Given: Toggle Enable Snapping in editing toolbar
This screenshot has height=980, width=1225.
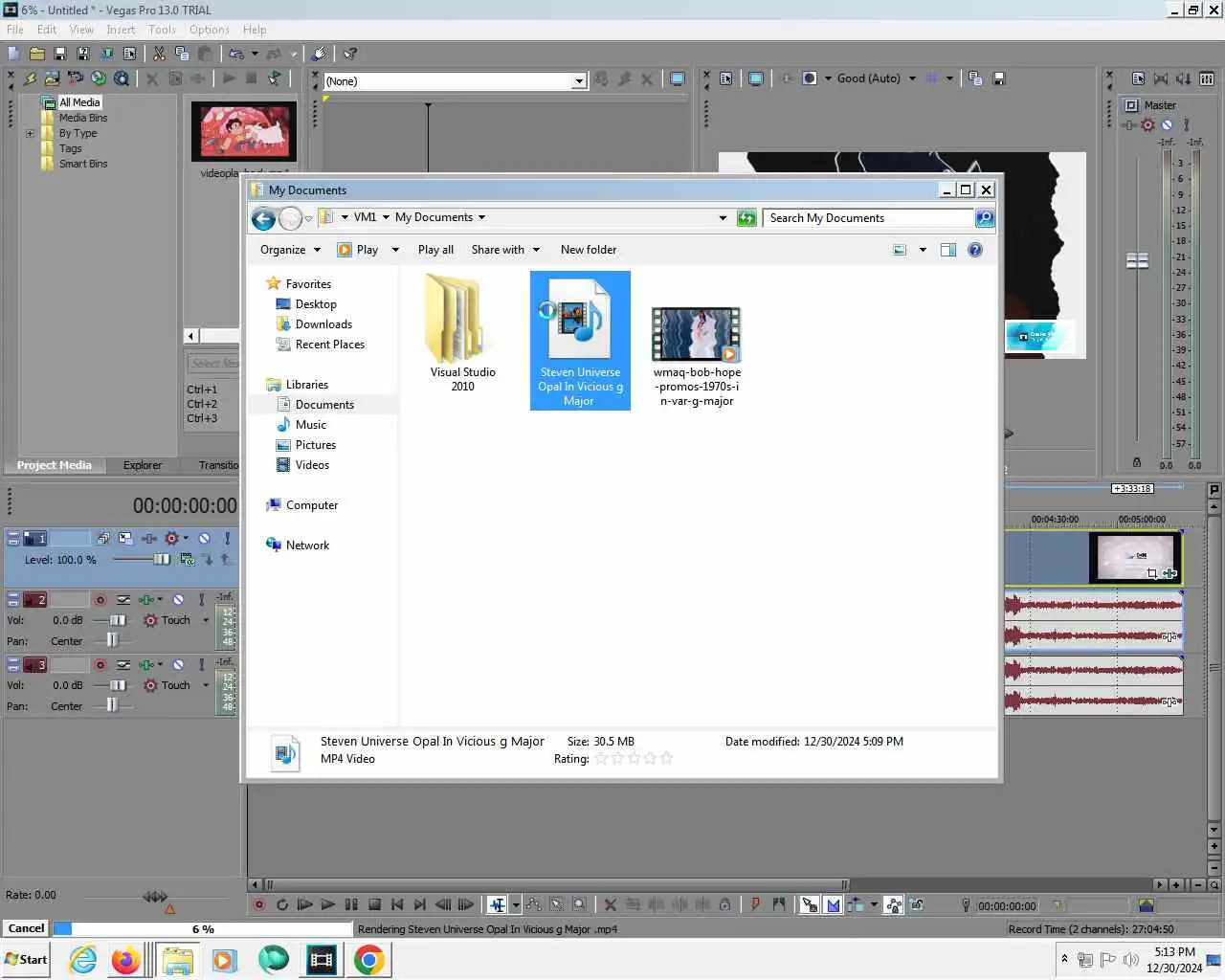Looking at the screenshot, I should click(810, 904).
